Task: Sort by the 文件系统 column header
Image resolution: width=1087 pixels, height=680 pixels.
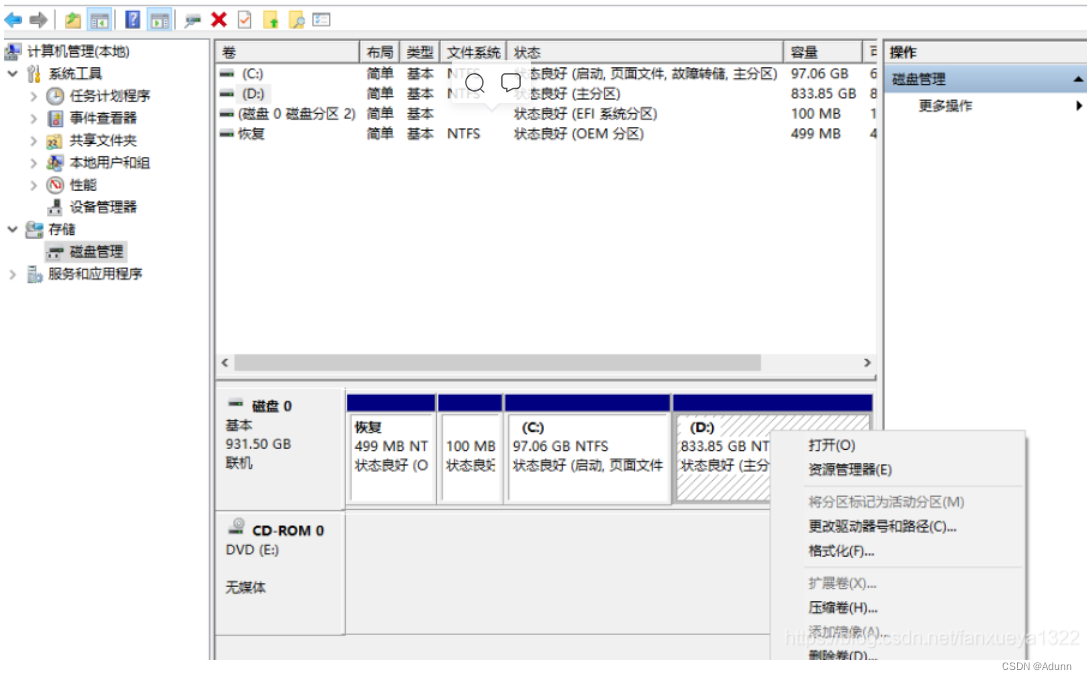Action: click(x=473, y=52)
